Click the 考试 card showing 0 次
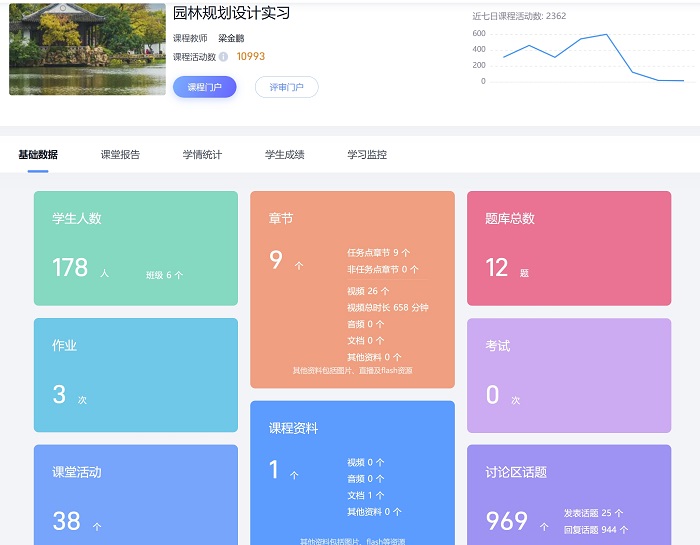 569,375
